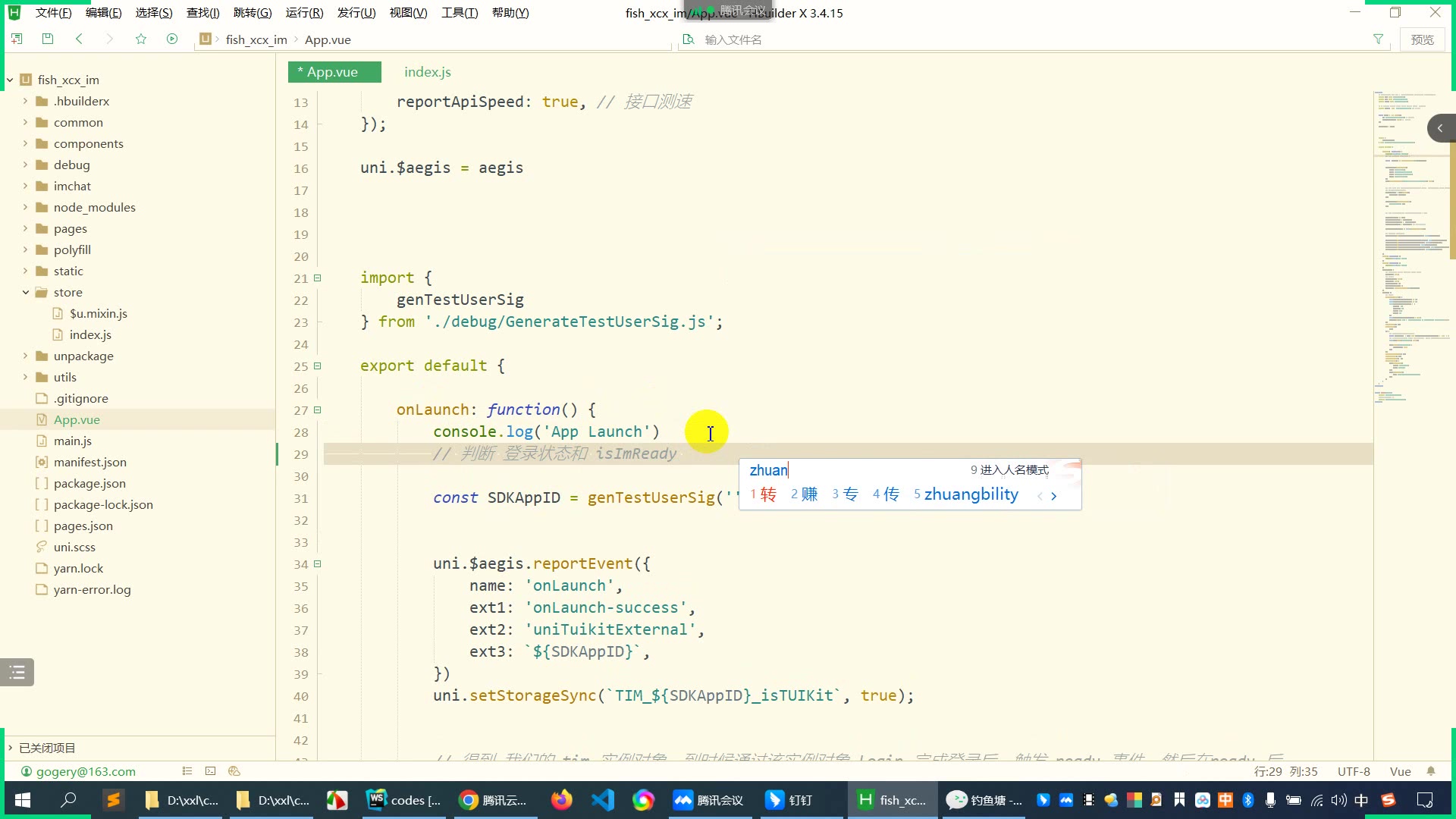Open the 工具(T) menu
Viewport: 1456px width, 819px height.
click(x=460, y=13)
